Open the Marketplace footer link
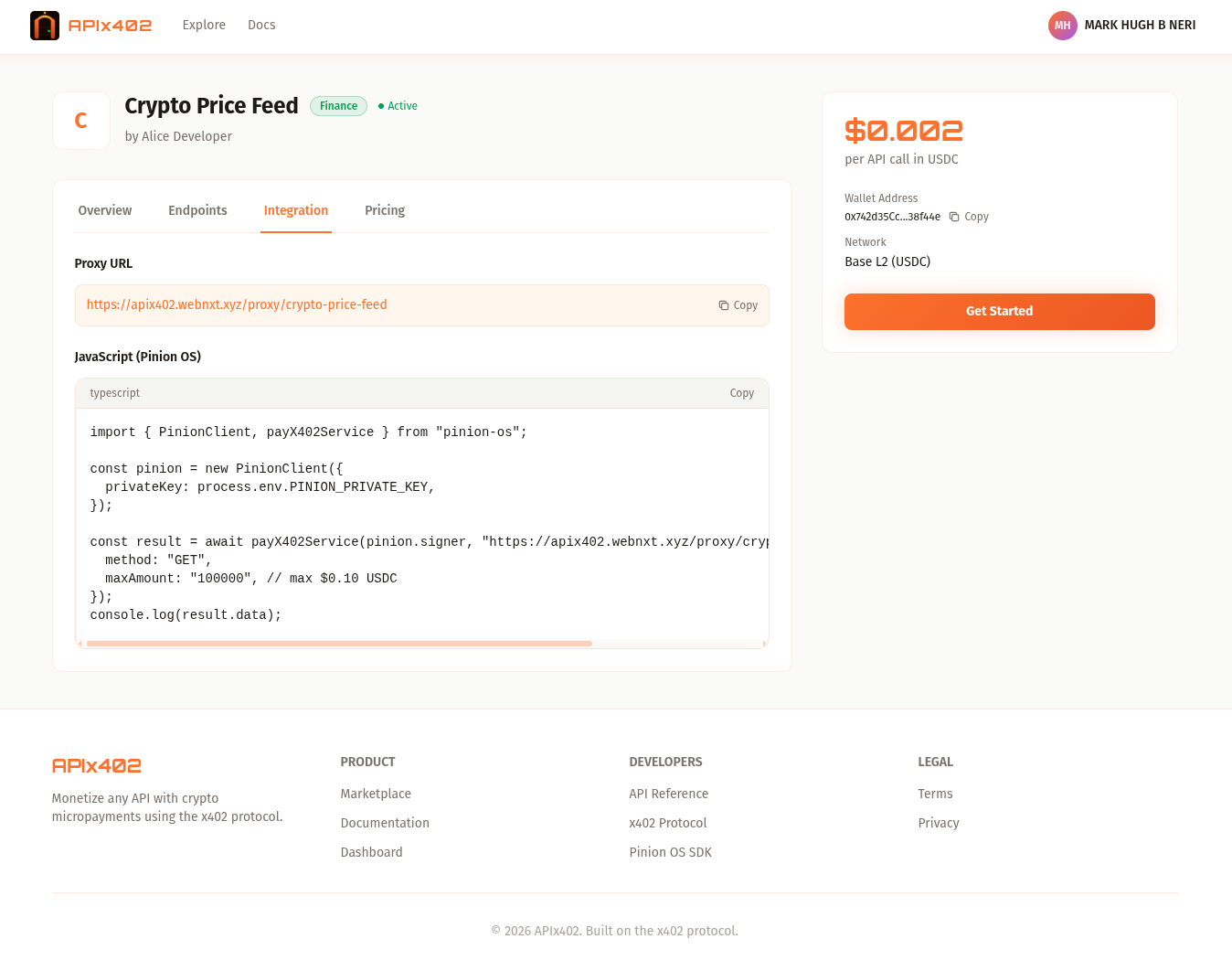Viewport: 1232px width, 960px height. (x=376, y=794)
